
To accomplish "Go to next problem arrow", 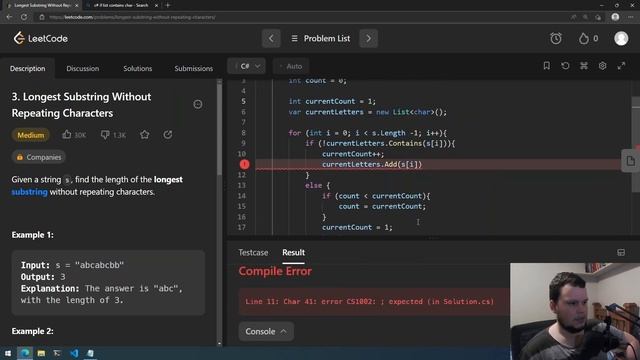I will coord(368,38).
